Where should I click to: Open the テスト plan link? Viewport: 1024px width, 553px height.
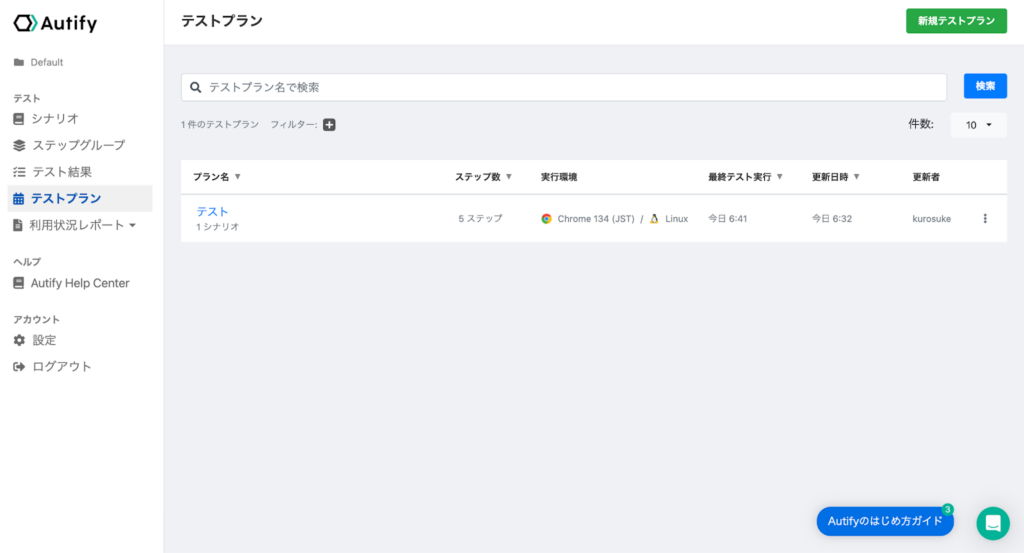[212, 212]
